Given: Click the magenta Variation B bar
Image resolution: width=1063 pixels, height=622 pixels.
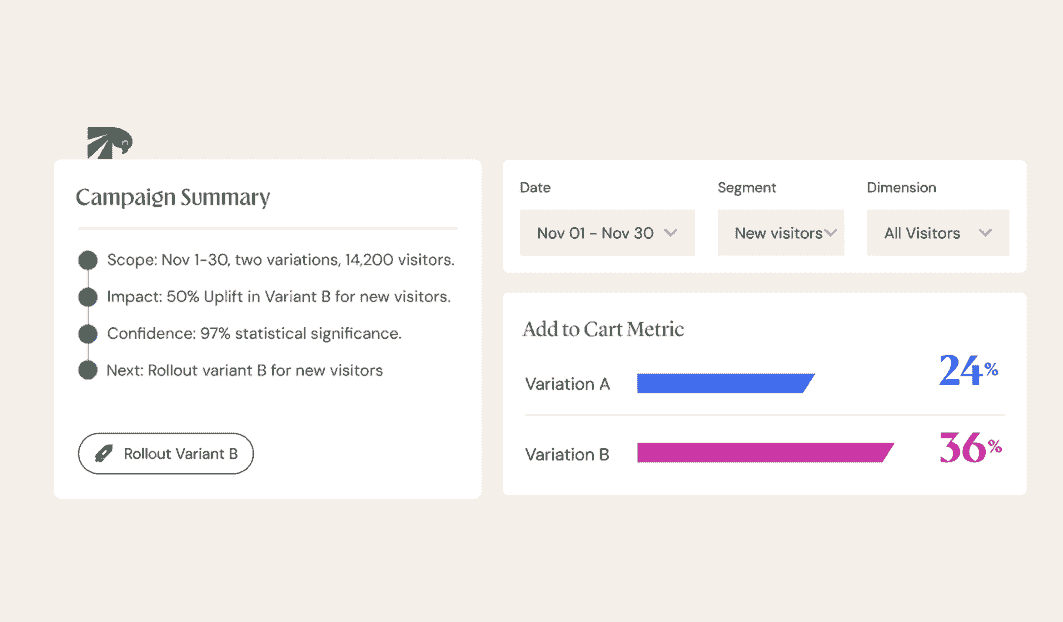Looking at the screenshot, I should pyautogui.click(x=765, y=452).
